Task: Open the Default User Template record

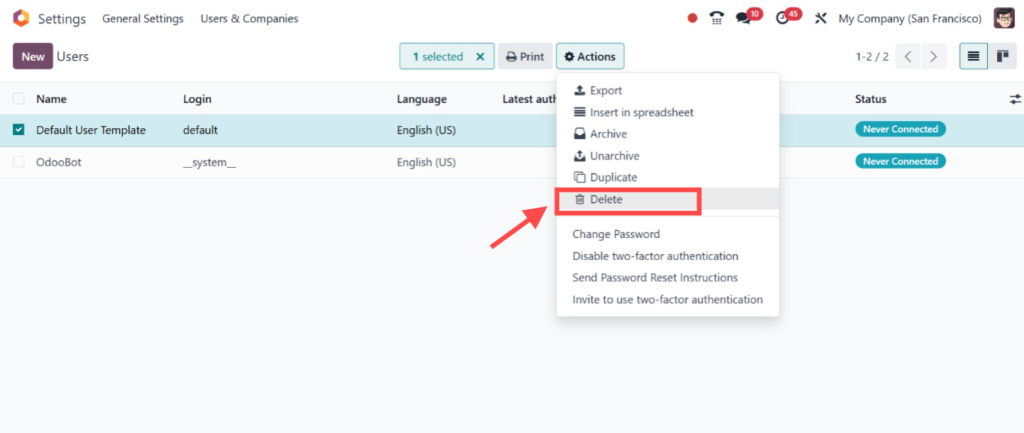Action: coord(91,130)
